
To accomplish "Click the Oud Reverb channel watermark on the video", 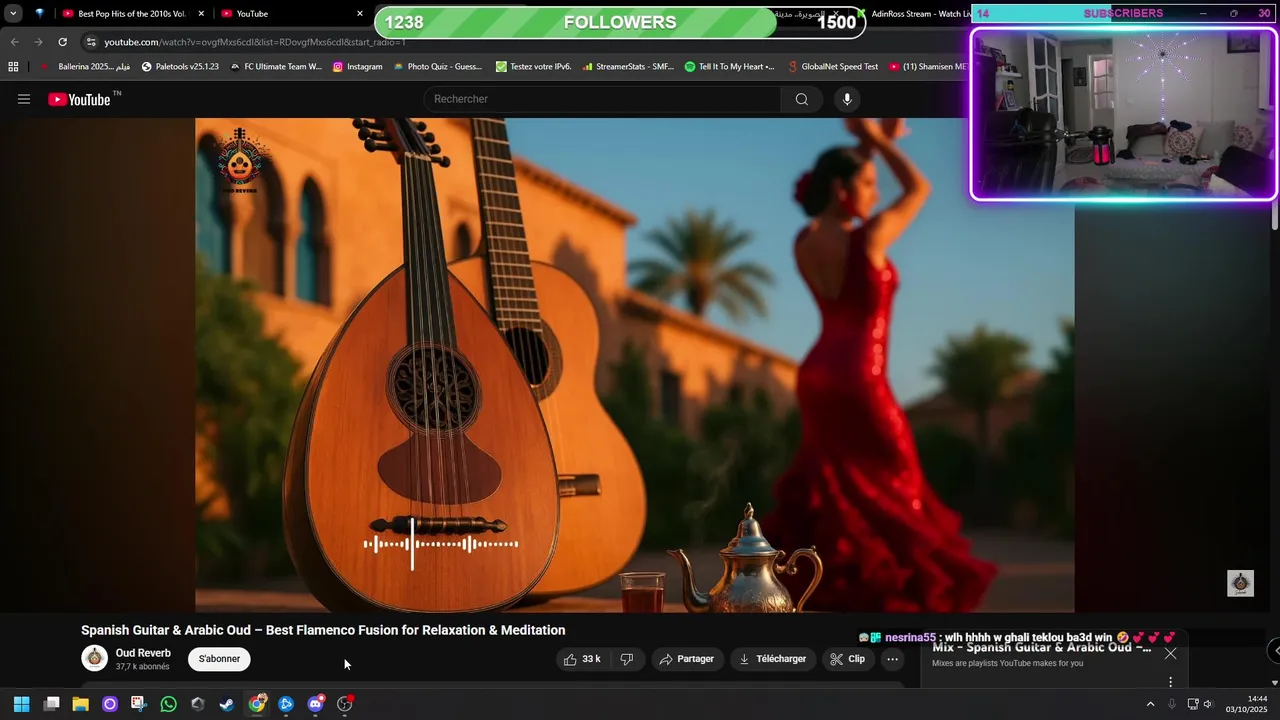I will 1240,583.
